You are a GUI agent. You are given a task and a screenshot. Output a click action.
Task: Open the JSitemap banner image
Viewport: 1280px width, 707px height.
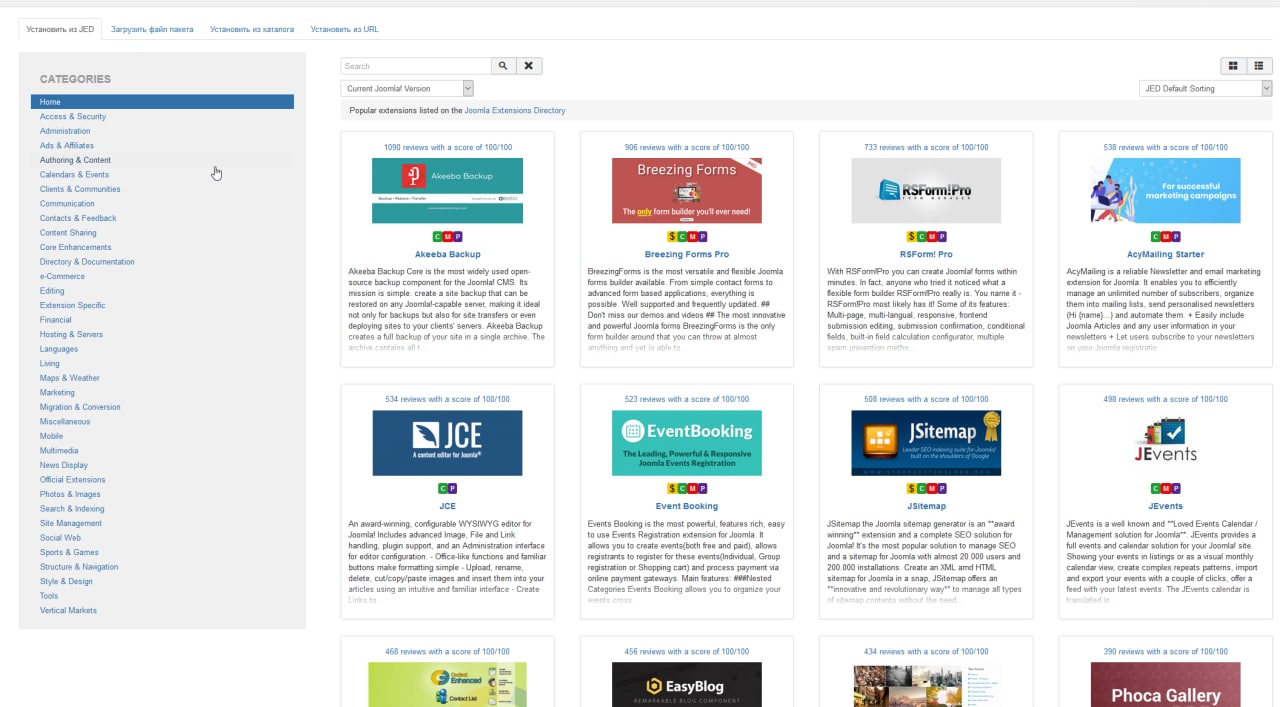tap(926, 443)
